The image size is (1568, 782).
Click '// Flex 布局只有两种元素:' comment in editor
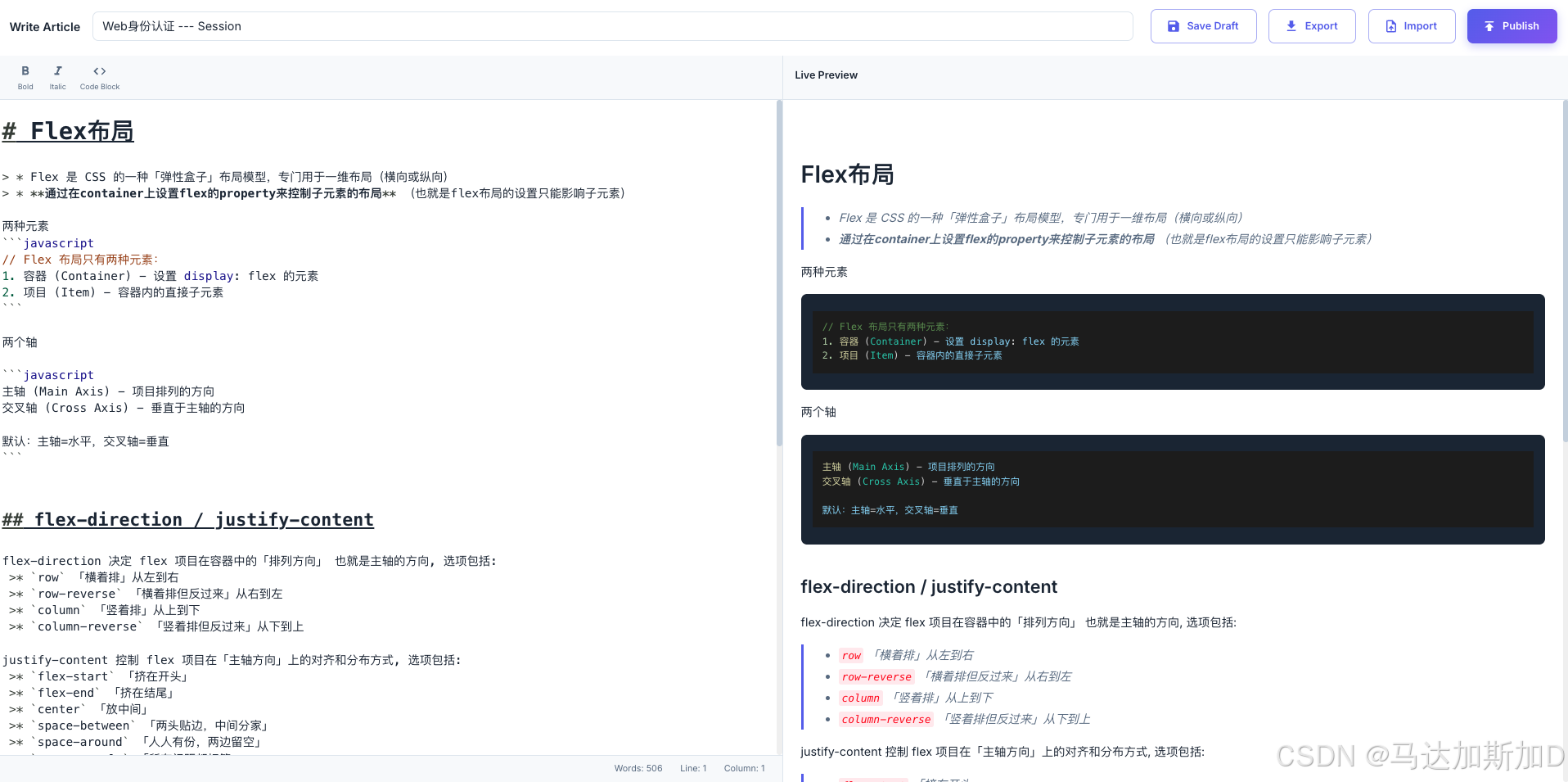pyautogui.click(x=80, y=260)
